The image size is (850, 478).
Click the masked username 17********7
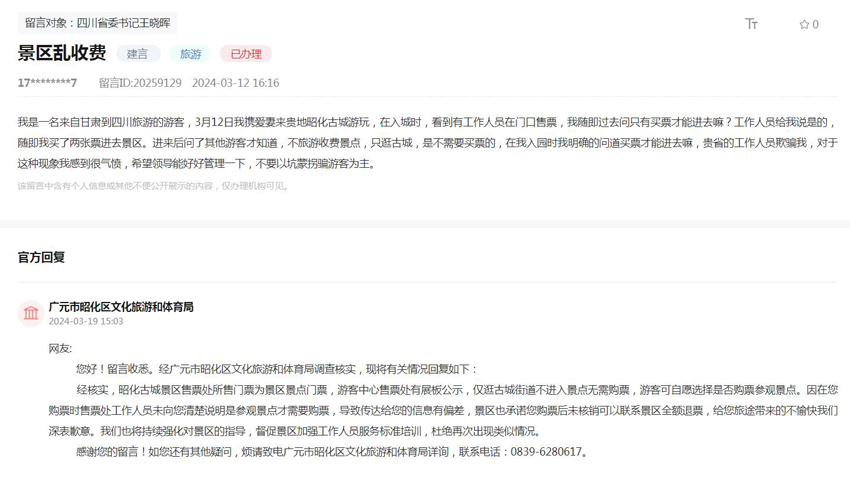(x=47, y=83)
